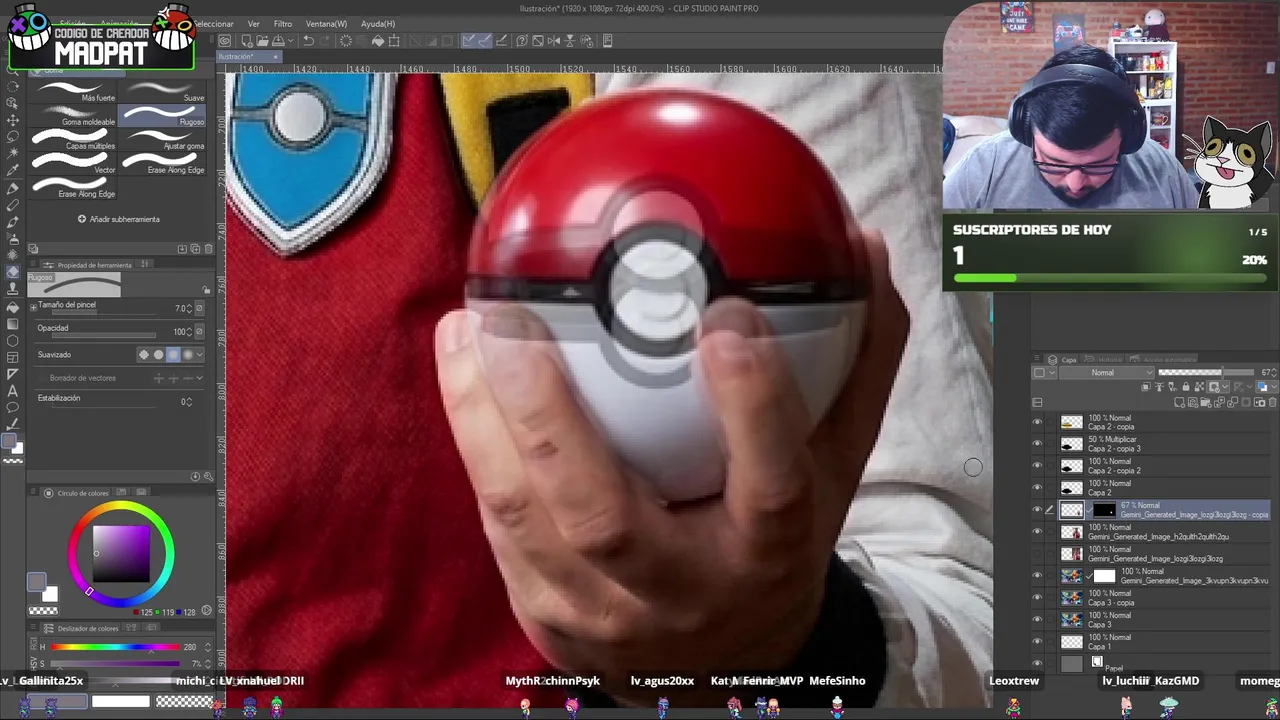Toggle visibility of Papel layer
Viewport: 1280px width, 720px height.
tap(1037, 663)
